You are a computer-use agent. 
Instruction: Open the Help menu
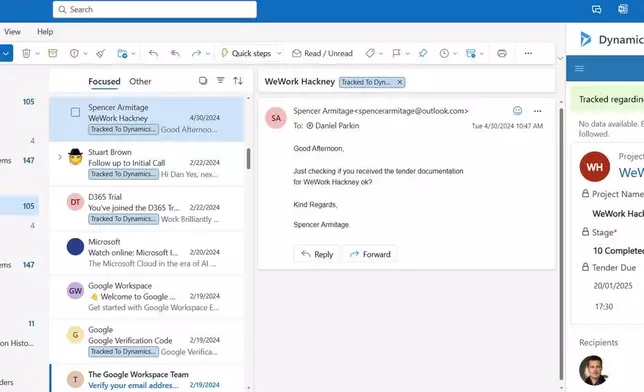45,32
